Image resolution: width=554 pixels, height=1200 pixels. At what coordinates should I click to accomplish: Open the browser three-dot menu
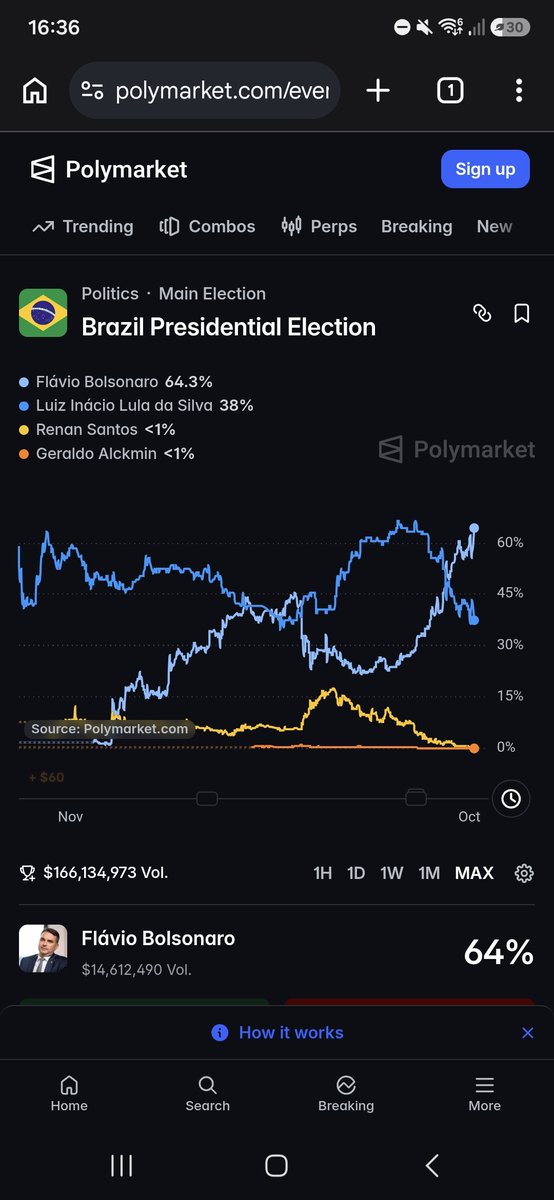tap(519, 91)
